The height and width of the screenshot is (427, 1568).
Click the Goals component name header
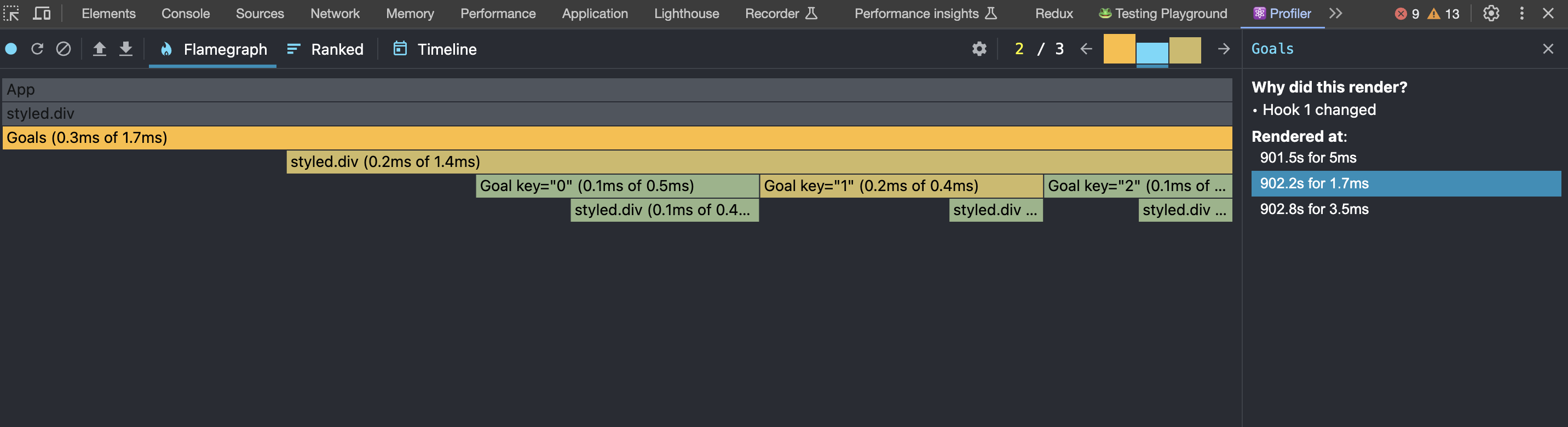pyautogui.click(x=1272, y=49)
